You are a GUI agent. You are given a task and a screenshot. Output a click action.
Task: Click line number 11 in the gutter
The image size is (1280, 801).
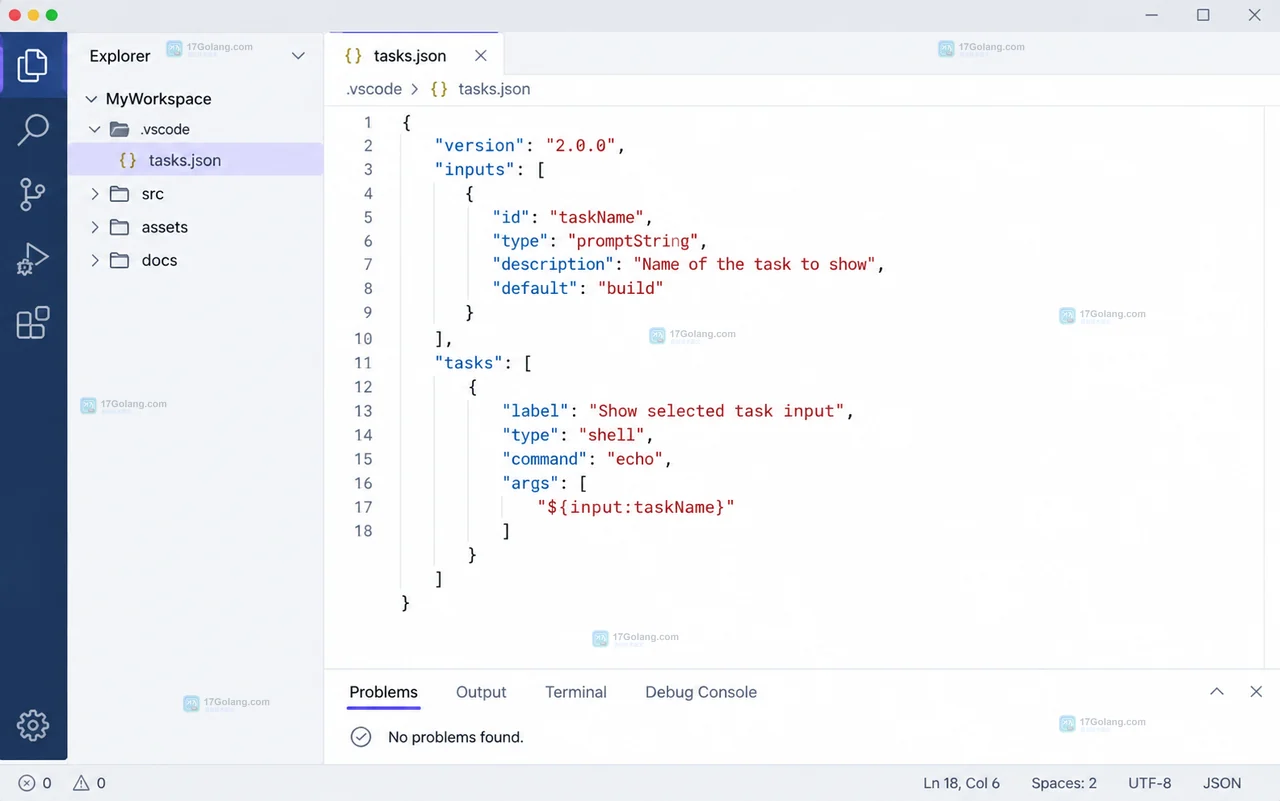pos(363,363)
